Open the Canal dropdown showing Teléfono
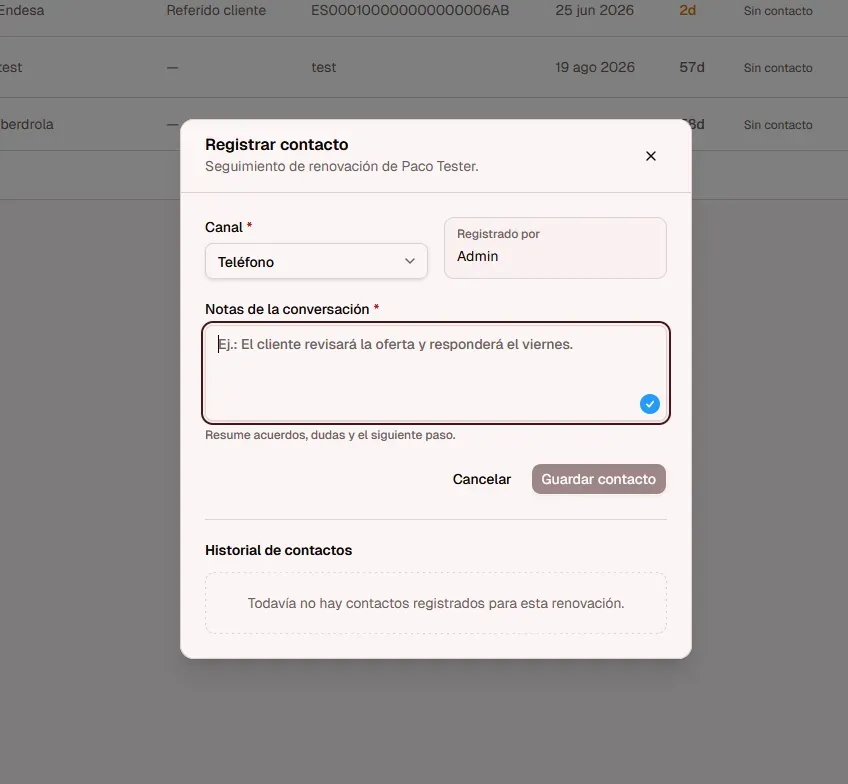This screenshot has height=784, width=848. tap(316, 262)
